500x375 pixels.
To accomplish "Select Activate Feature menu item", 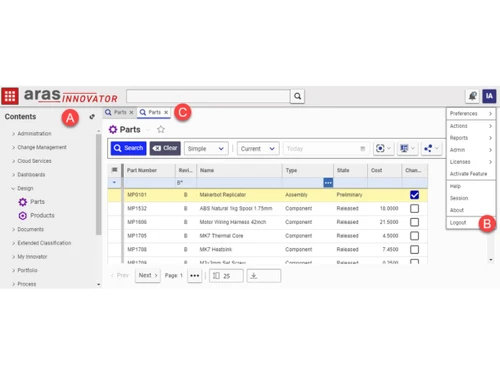I will (471, 174).
